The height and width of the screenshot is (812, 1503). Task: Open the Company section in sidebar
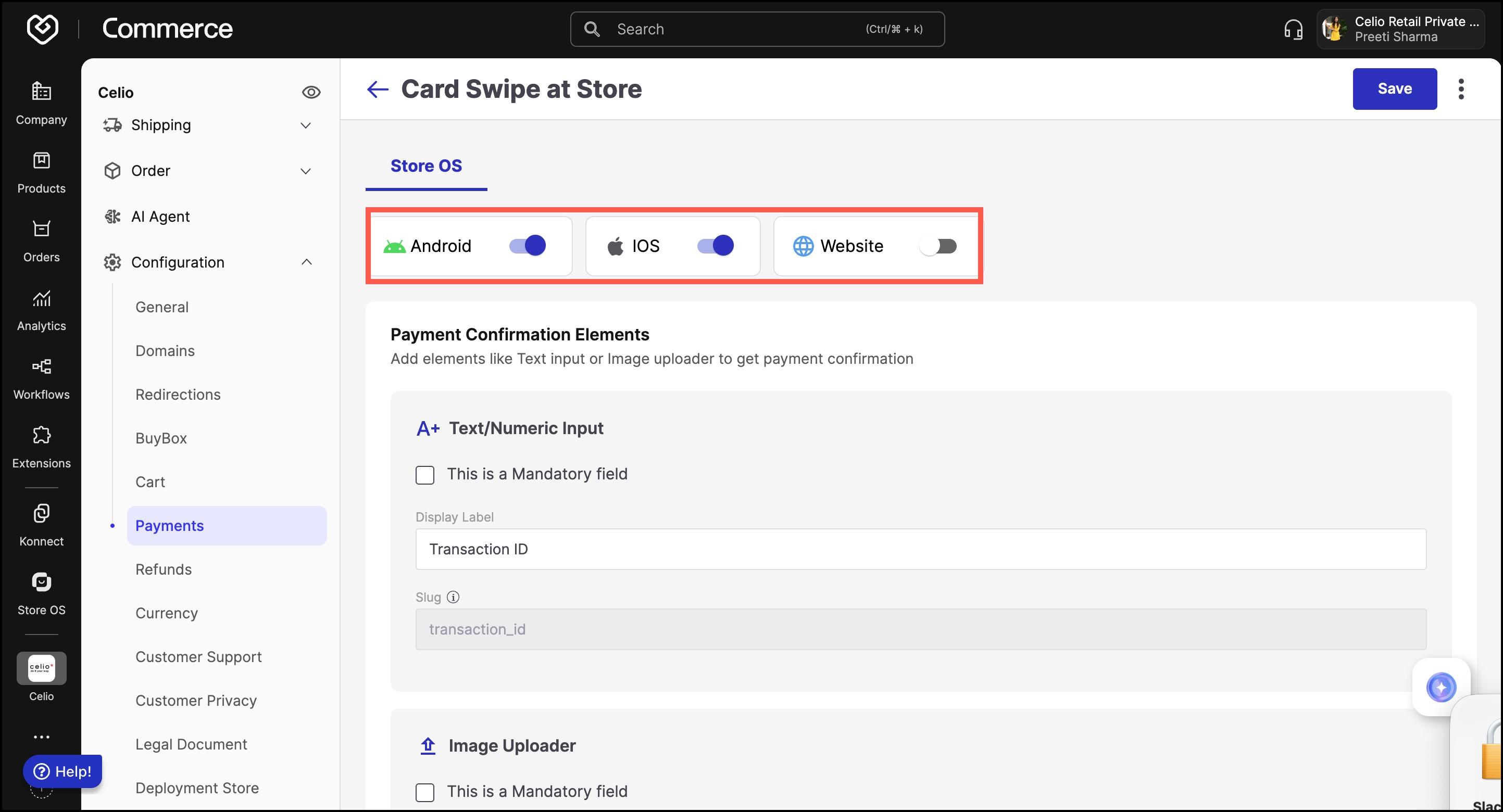coord(41,103)
